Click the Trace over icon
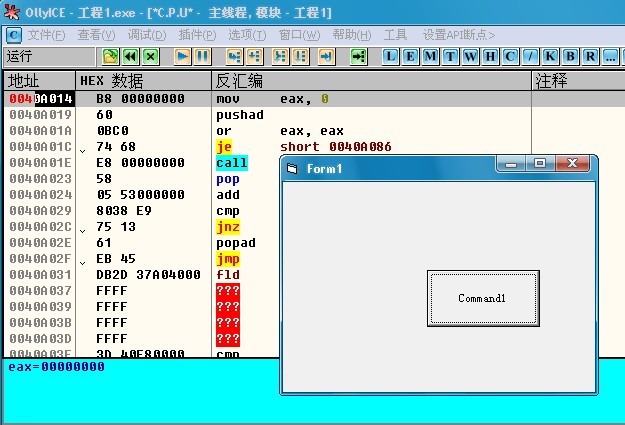Screen dimensions: 625x425 301,56
